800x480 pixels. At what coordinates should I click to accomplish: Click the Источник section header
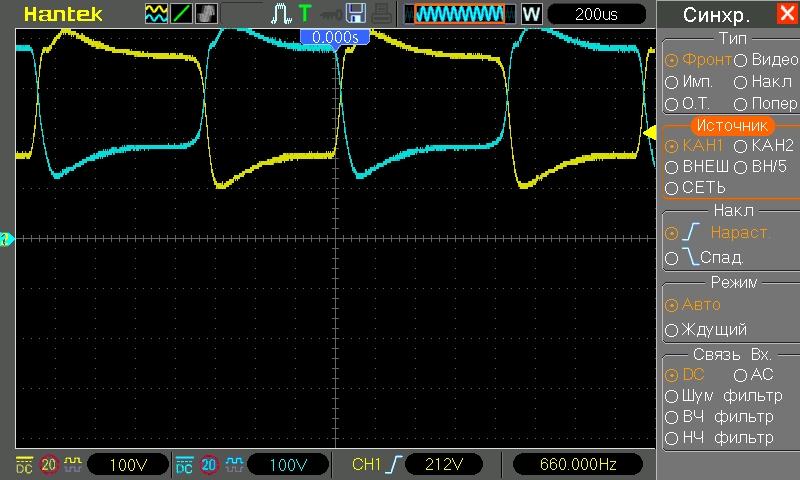click(731, 125)
